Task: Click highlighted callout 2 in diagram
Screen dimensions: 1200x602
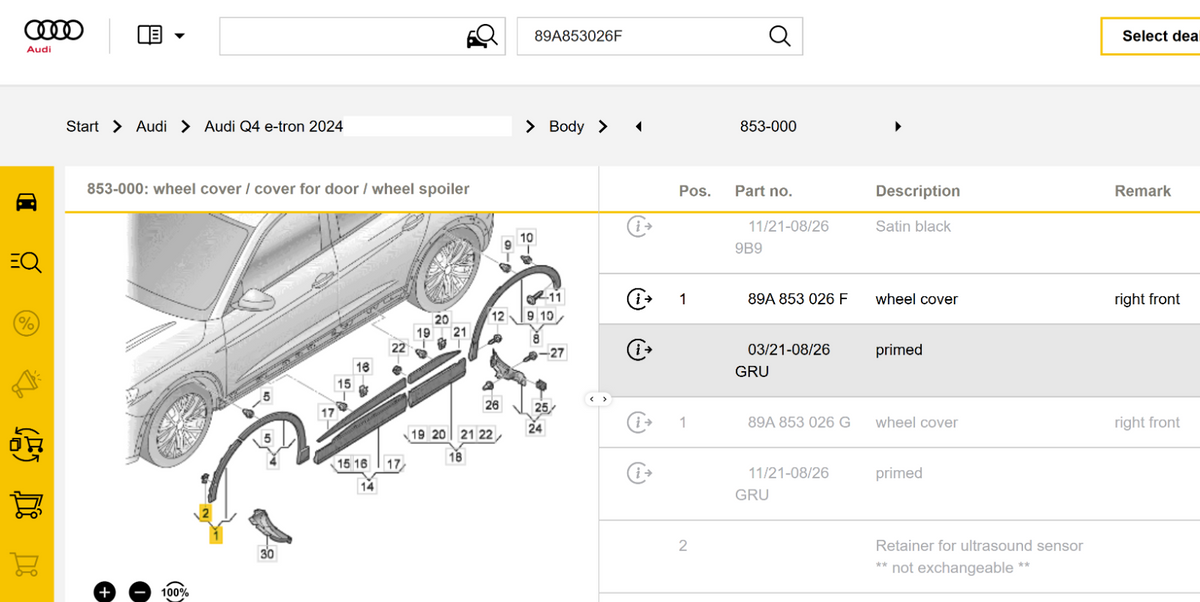Action: coord(205,513)
